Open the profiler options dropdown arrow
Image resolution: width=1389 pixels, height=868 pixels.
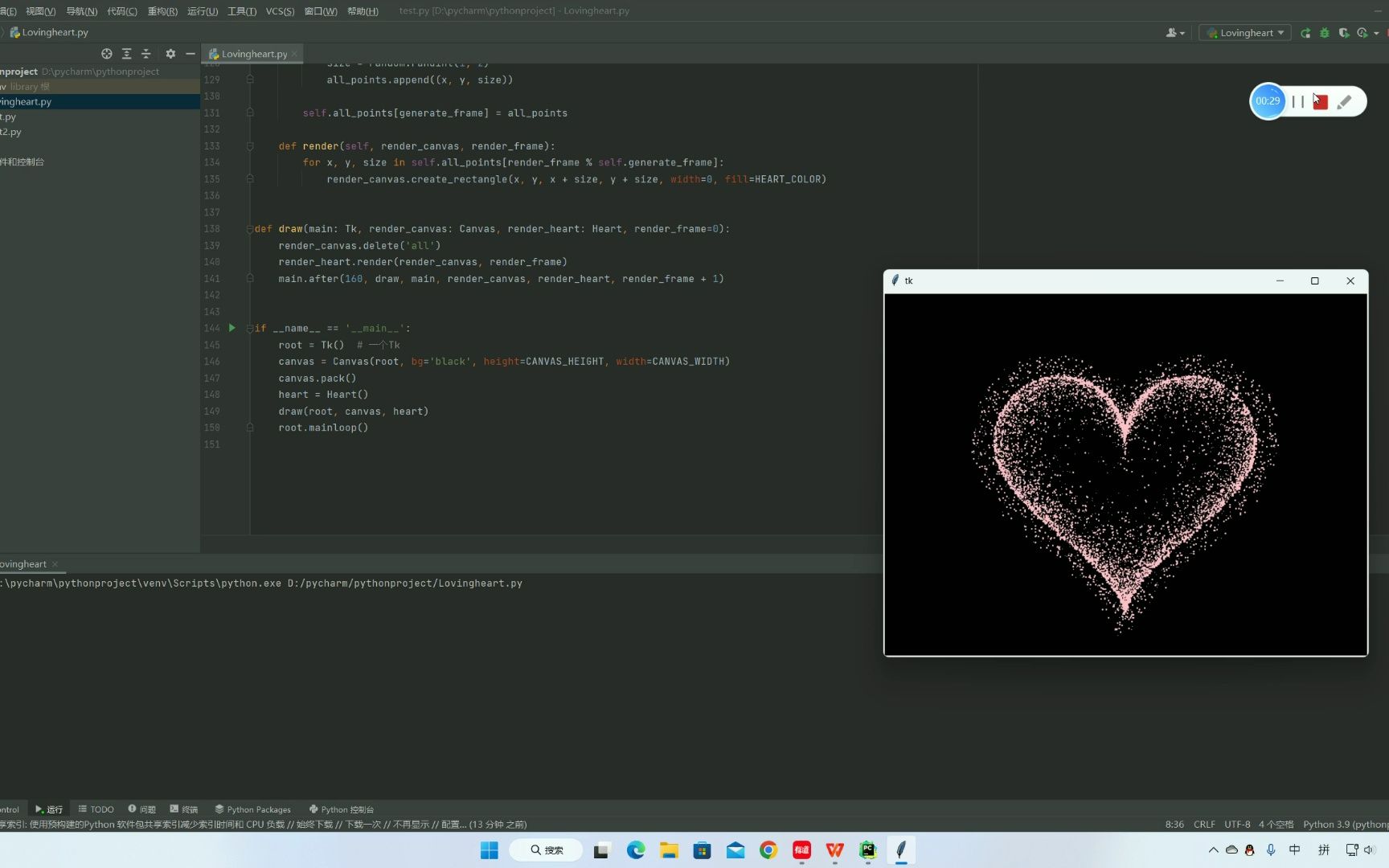click(1376, 33)
